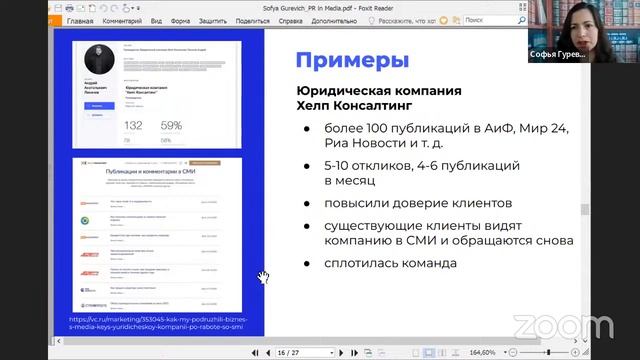Click zoom out minus button
Image resolution: width=640 pixels, height=360 pixels.
[513, 353]
